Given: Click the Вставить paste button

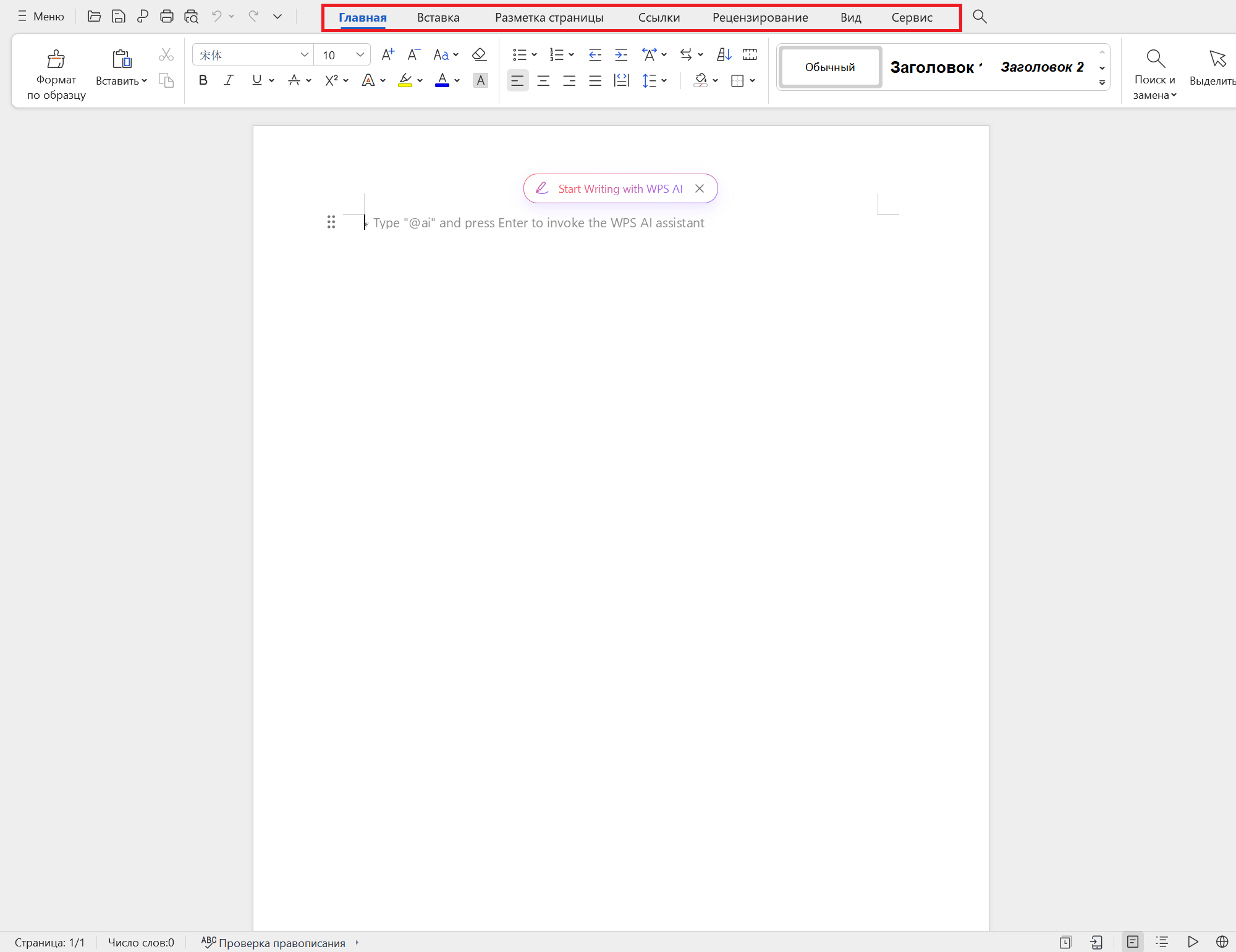Looking at the screenshot, I should [121, 68].
